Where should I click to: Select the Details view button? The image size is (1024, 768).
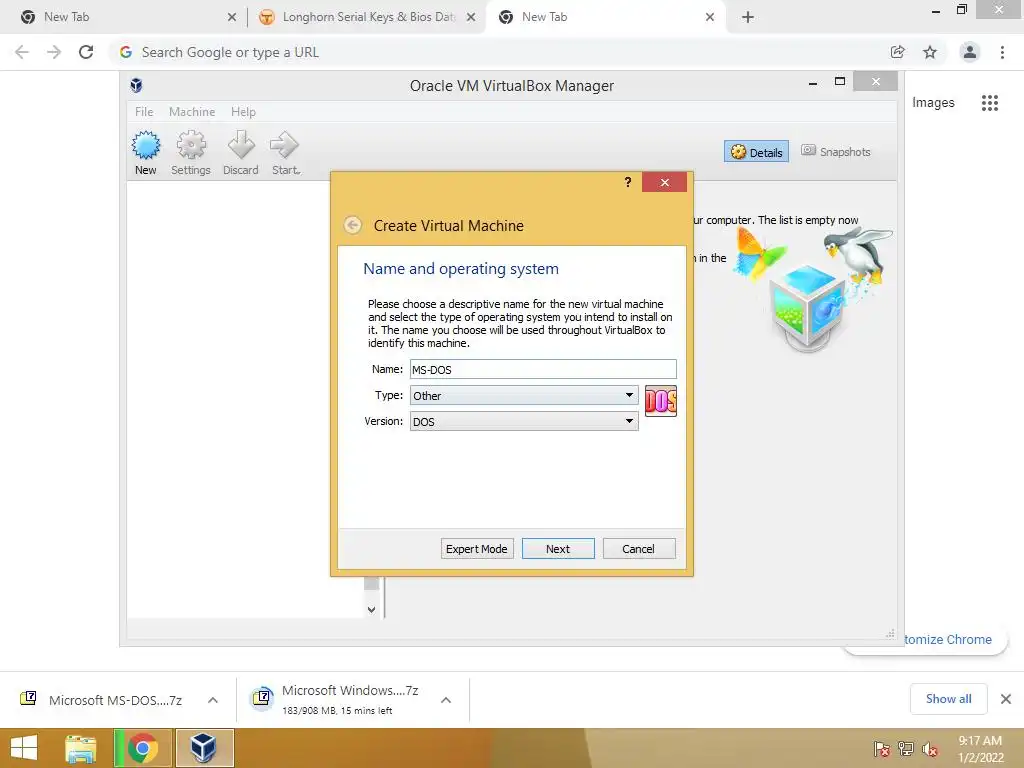(x=756, y=152)
